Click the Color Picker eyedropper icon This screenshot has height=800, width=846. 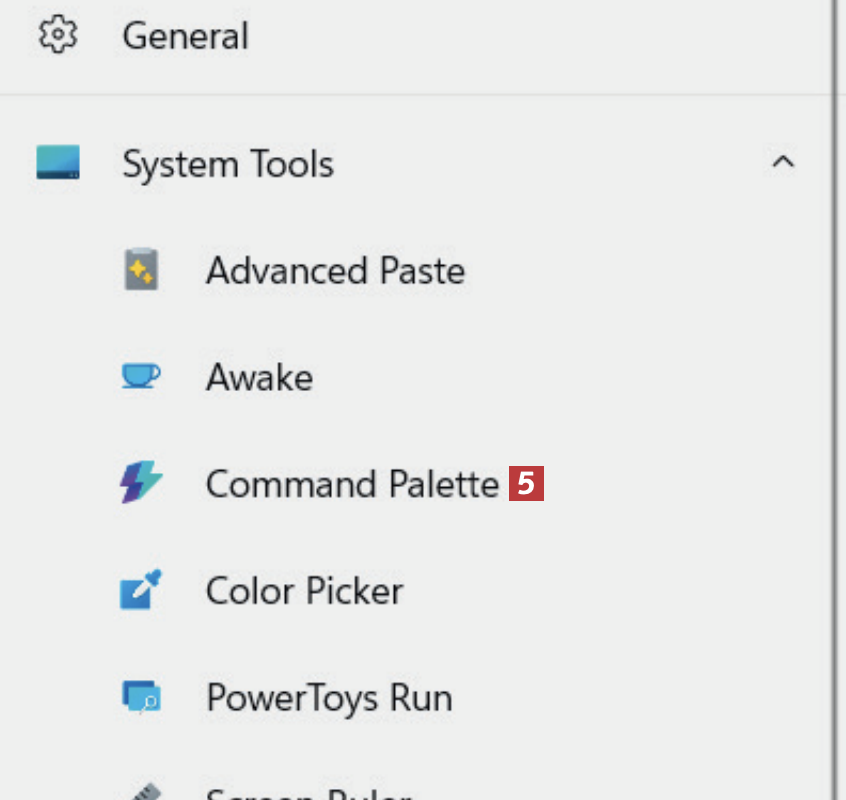pyautogui.click(x=141, y=590)
